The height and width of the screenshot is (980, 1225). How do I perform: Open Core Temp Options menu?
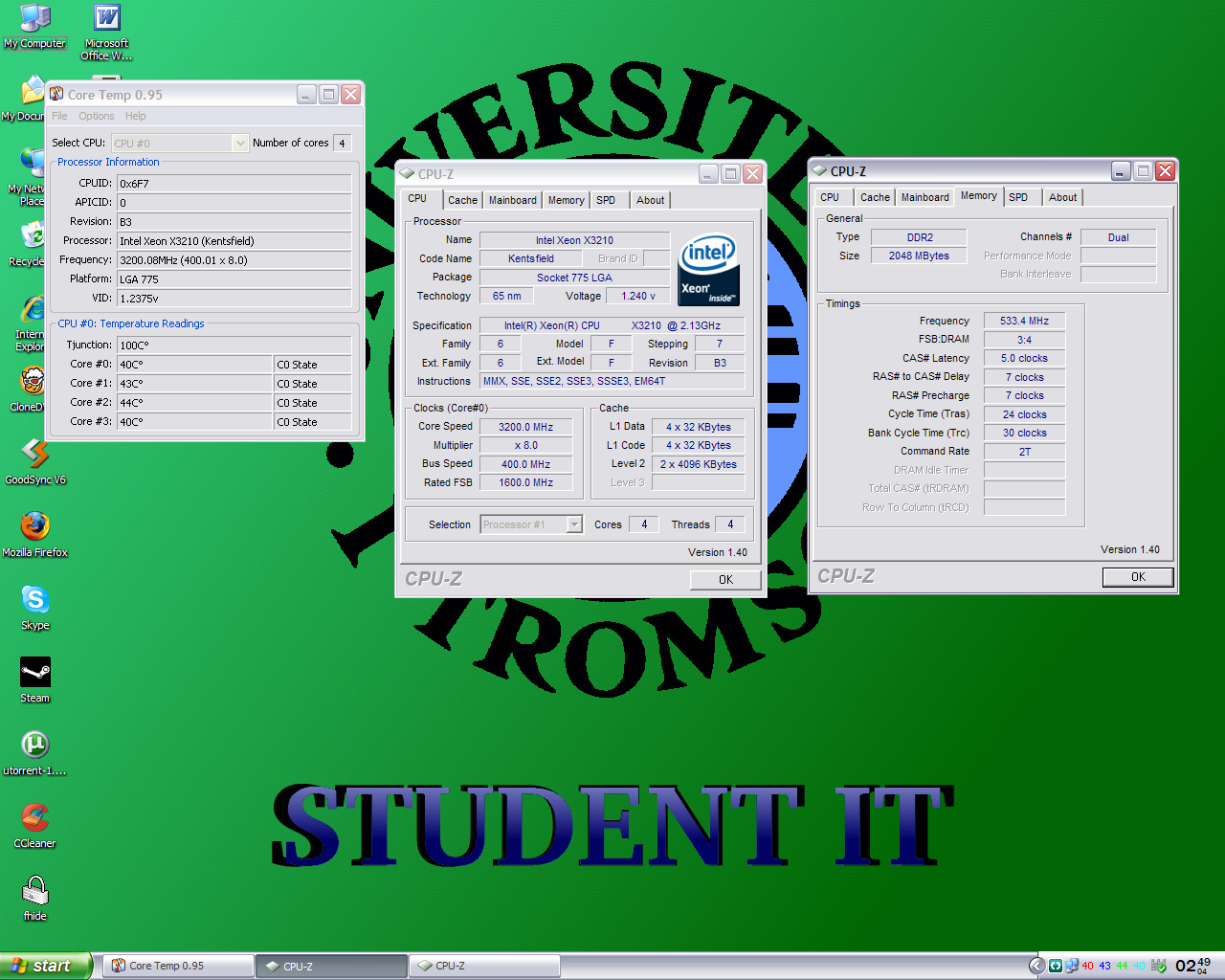[96, 116]
